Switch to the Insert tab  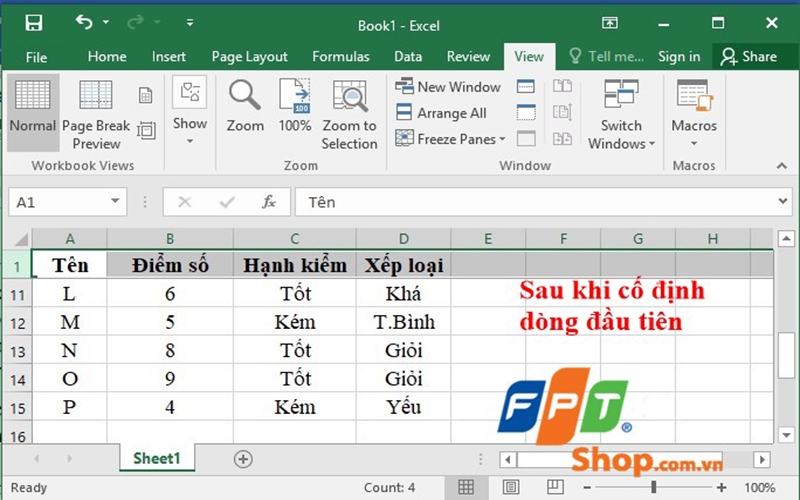(169, 57)
